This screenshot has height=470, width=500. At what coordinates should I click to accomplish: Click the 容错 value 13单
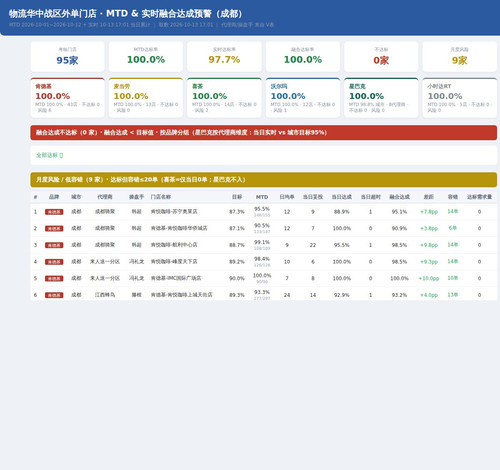pyautogui.click(x=453, y=295)
